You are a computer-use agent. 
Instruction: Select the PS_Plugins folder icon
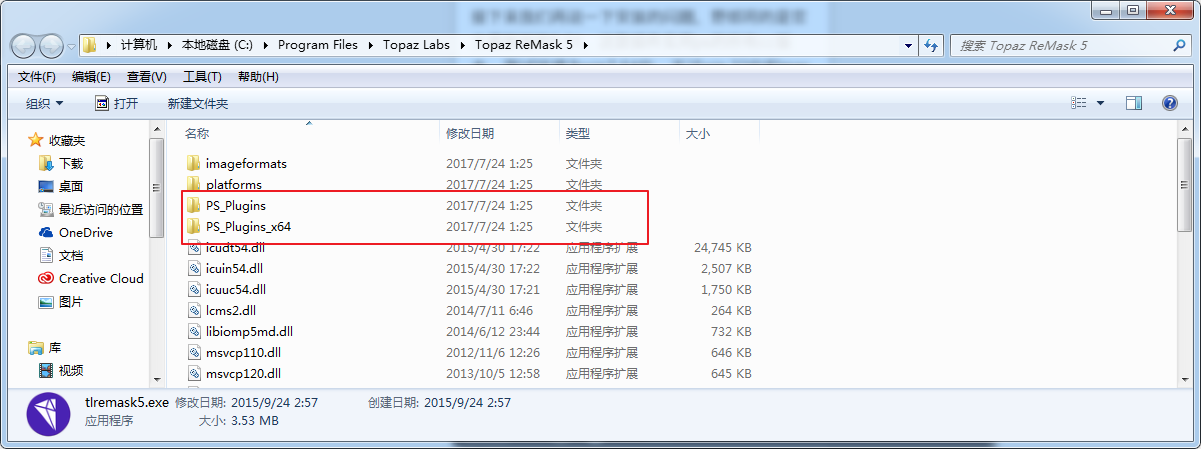[194, 205]
